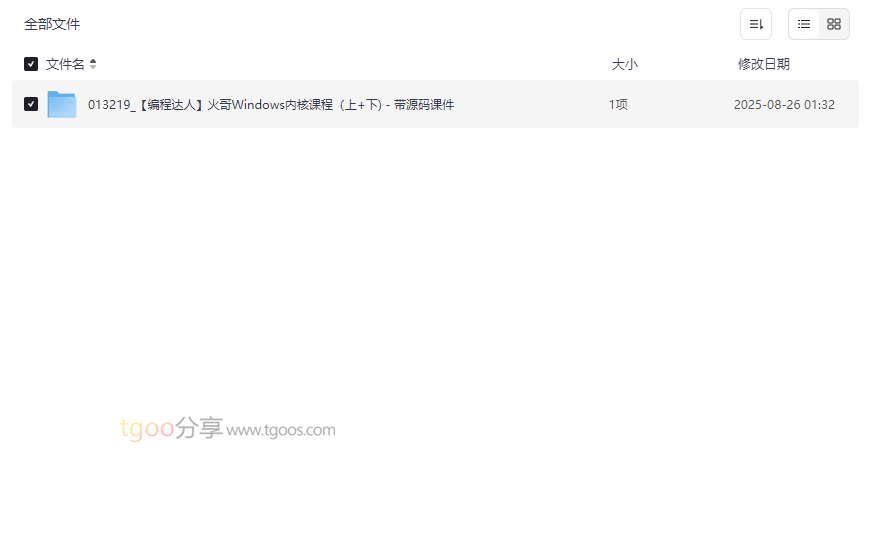874x538 pixels.
Task: Sort files by 文件名 column header
Action: click(x=65, y=64)
